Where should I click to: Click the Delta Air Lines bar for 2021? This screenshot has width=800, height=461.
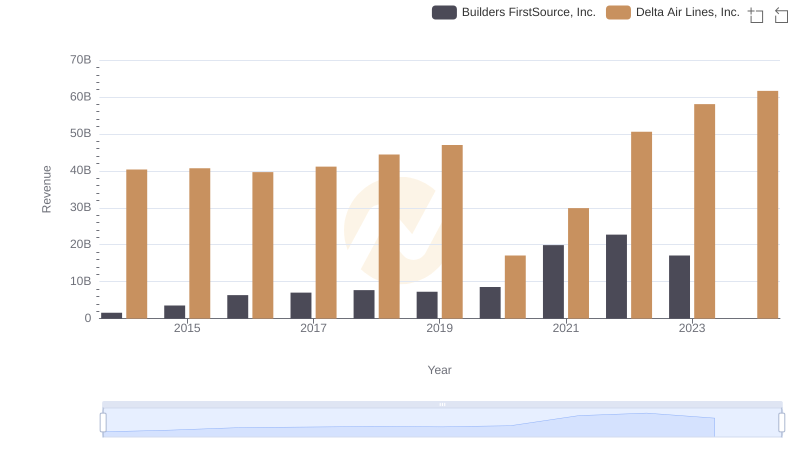[578, 263]
